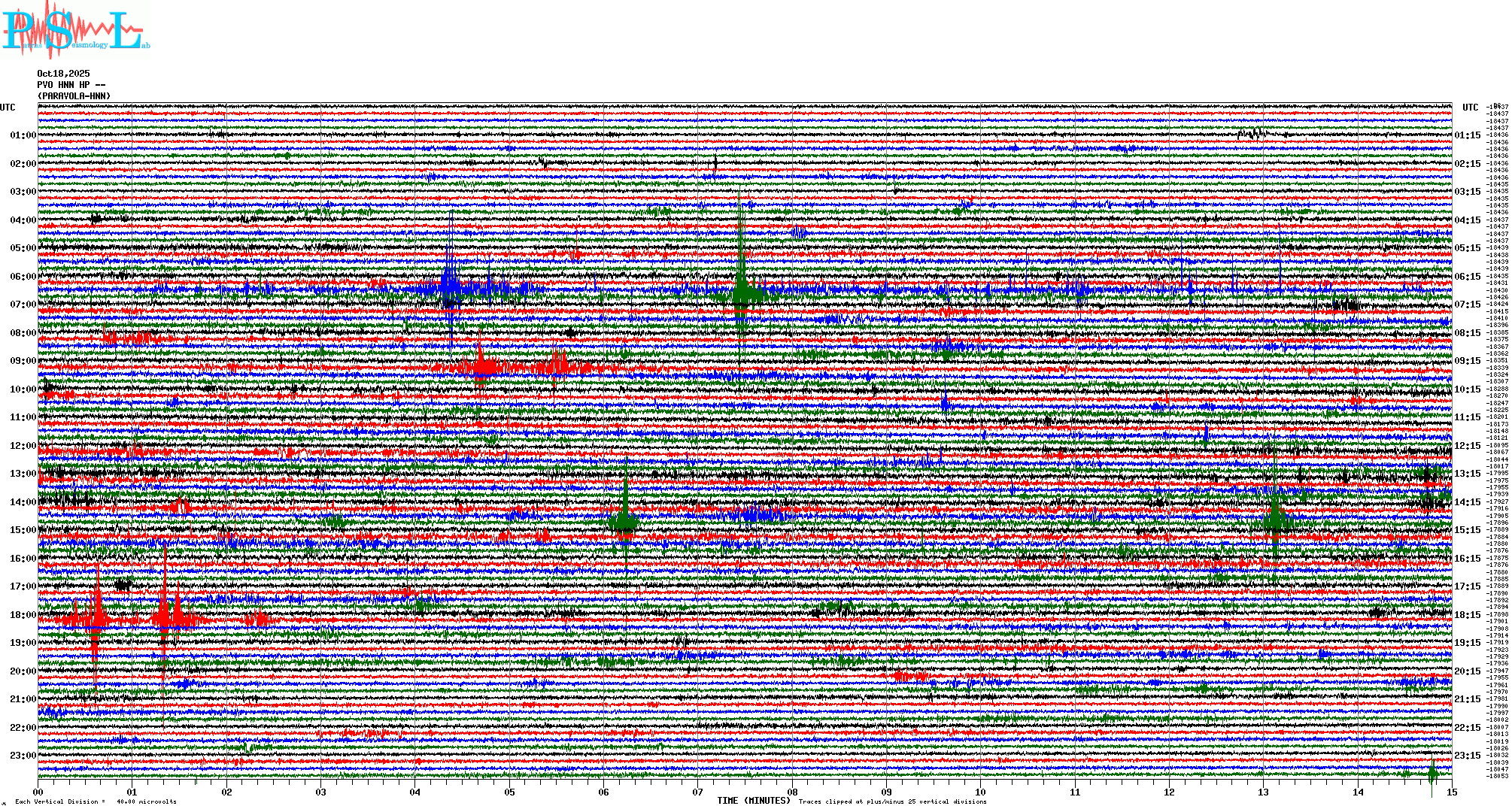Click the 06:00 hour label on left
This screenshot has height=812, width=1512.
click(23, 277)
